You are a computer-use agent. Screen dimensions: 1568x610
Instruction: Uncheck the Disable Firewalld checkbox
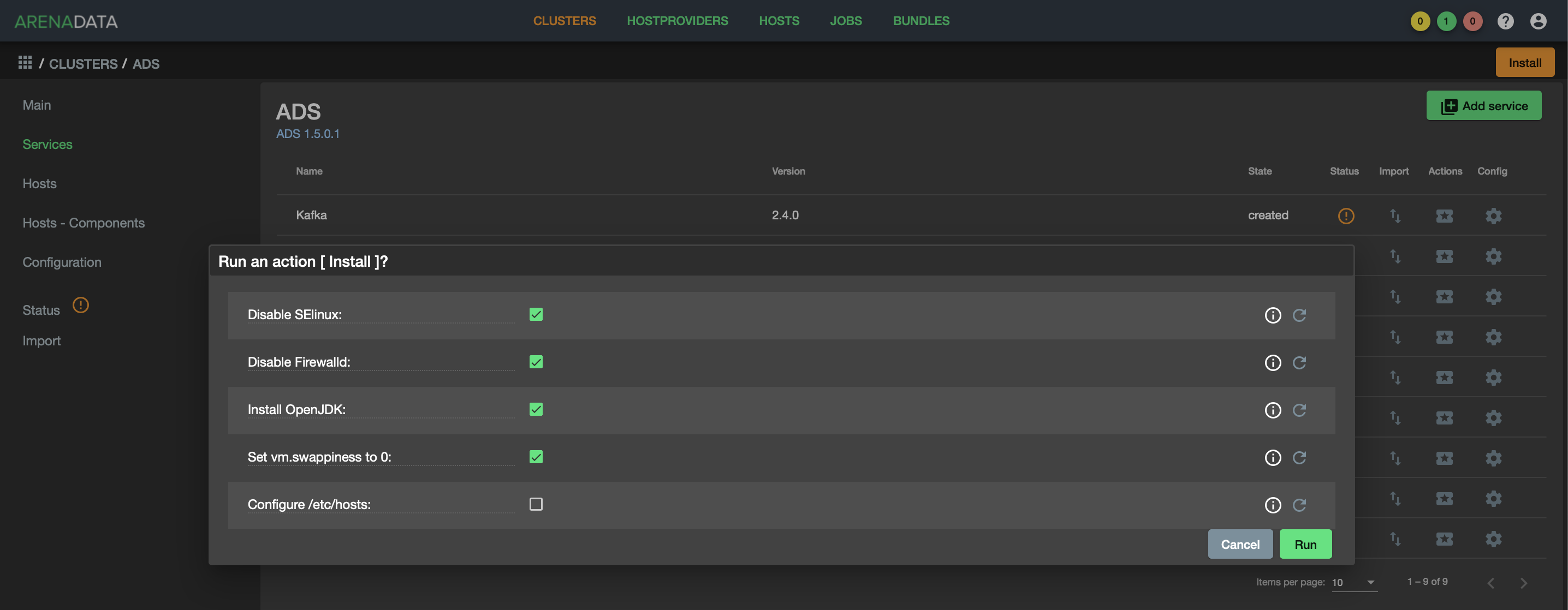point(536,362)
